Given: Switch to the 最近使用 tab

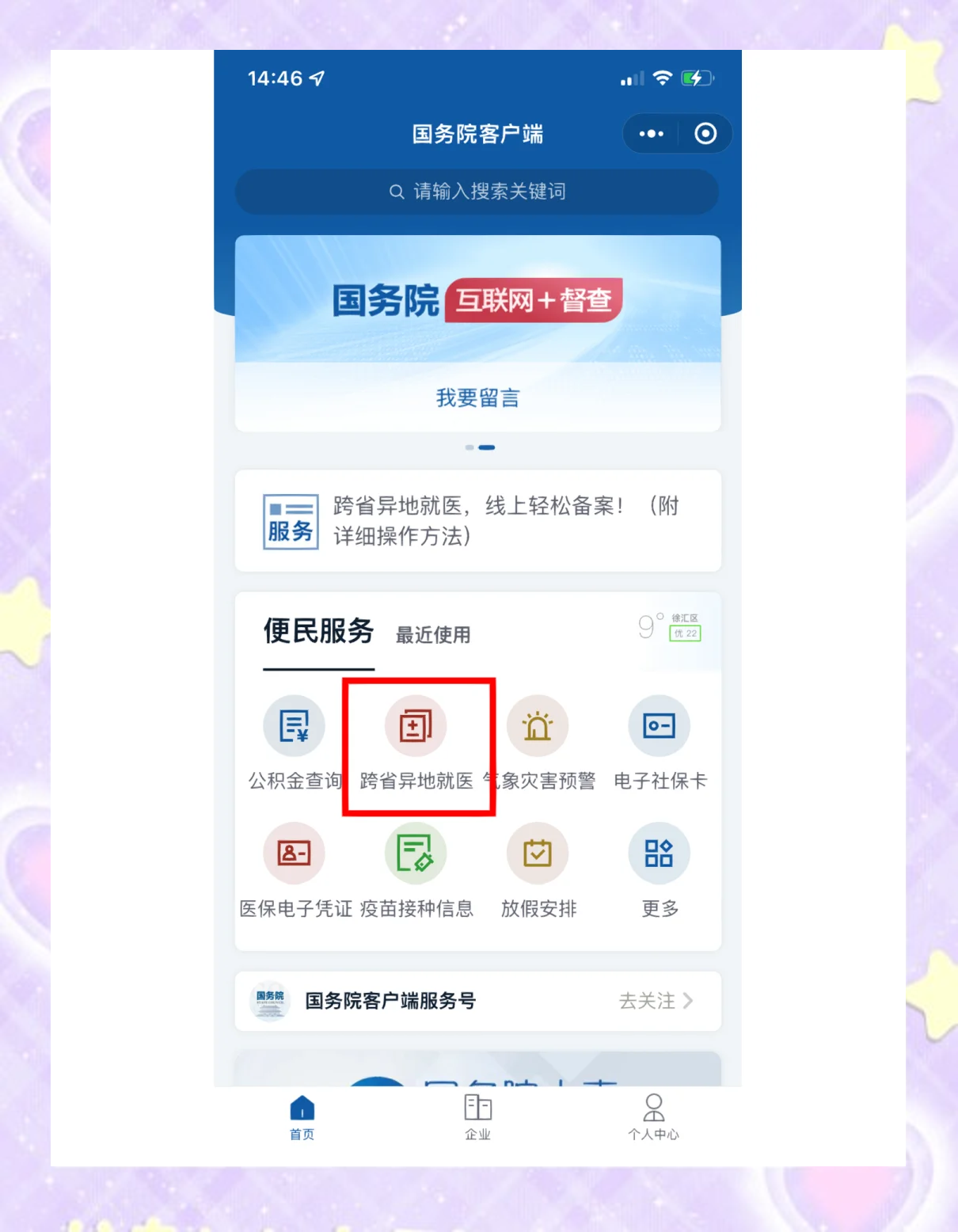Looking at the screenshot, I should coord(433,635).
